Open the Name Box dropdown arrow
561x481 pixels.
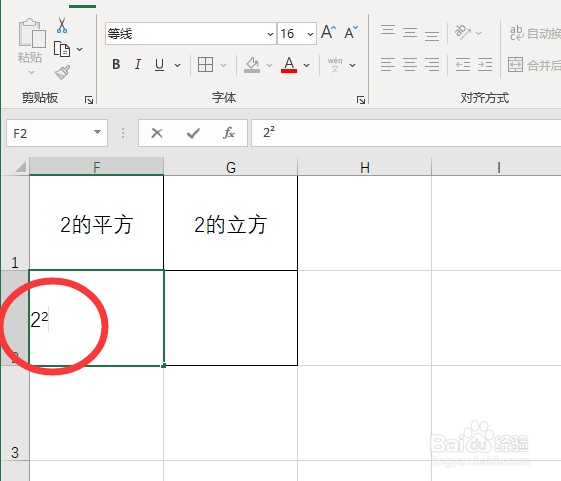coord(97,132)
